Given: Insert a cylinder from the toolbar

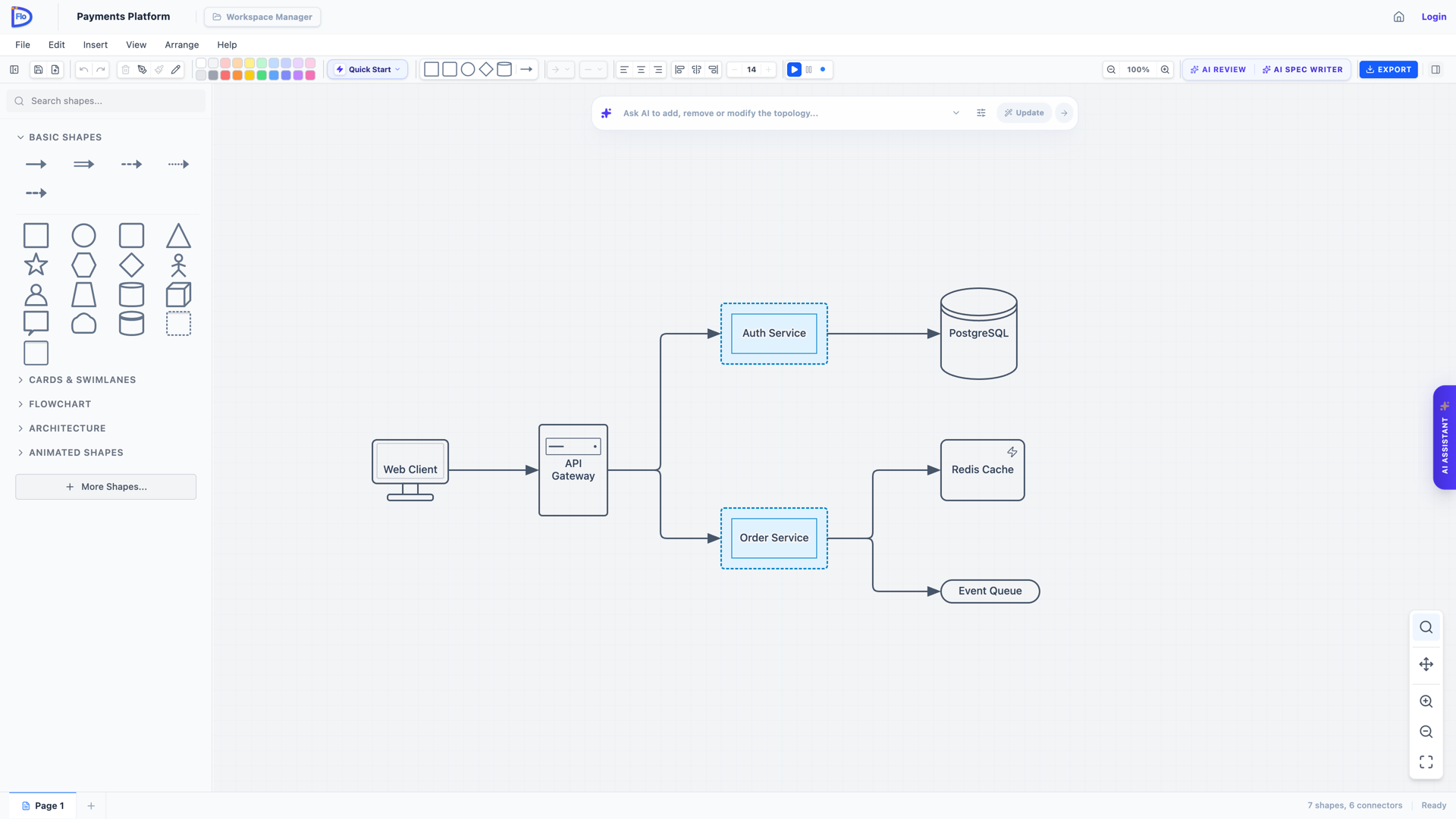Looking at the screenshot, I should point(504,70).
